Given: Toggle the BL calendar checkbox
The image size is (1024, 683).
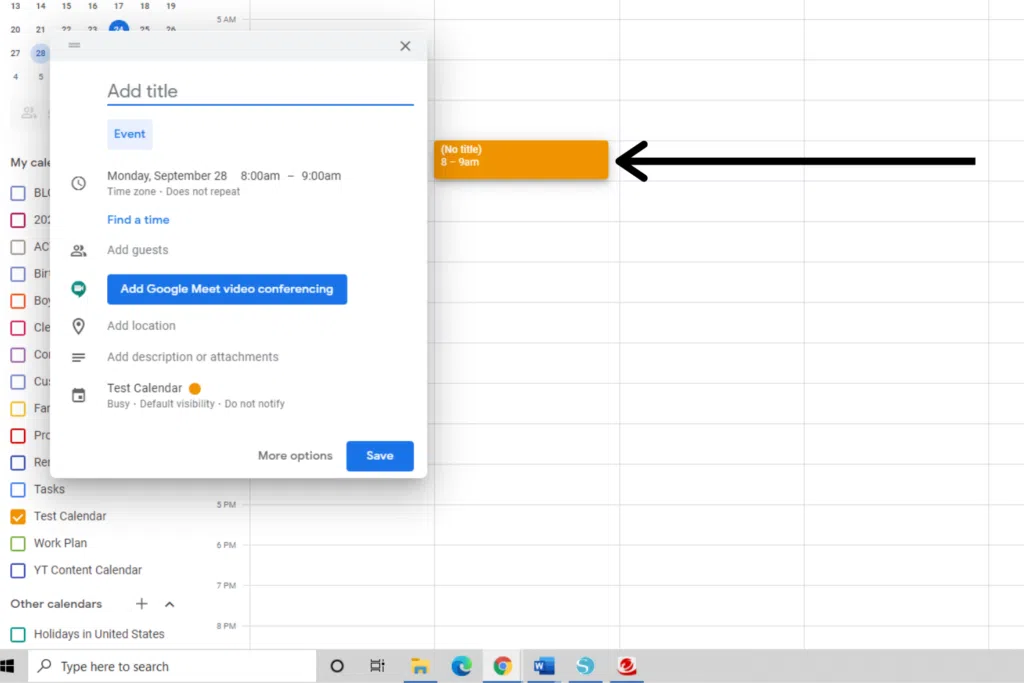Looking at the screenshot, I should (x=18, y=193).
